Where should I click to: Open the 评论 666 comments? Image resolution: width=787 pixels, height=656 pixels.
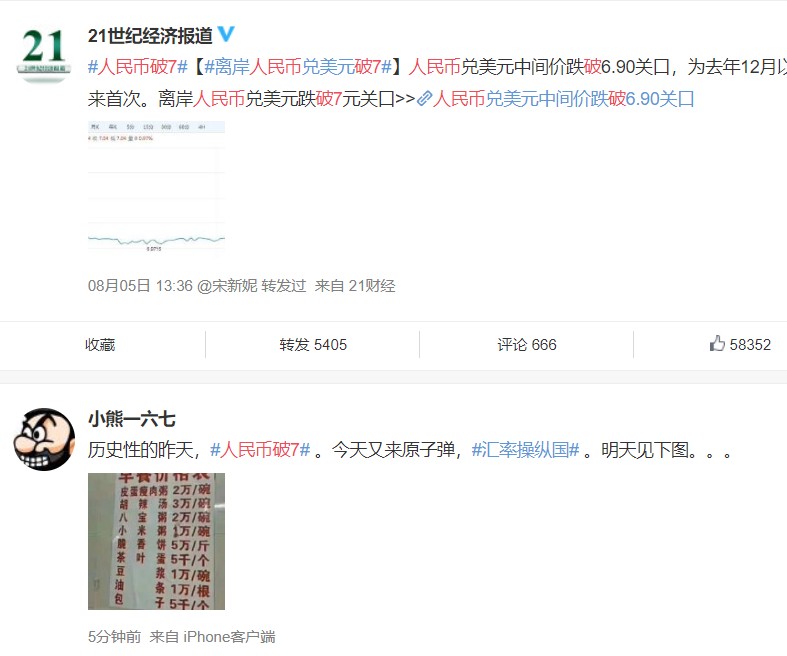[x=527, y=345]
